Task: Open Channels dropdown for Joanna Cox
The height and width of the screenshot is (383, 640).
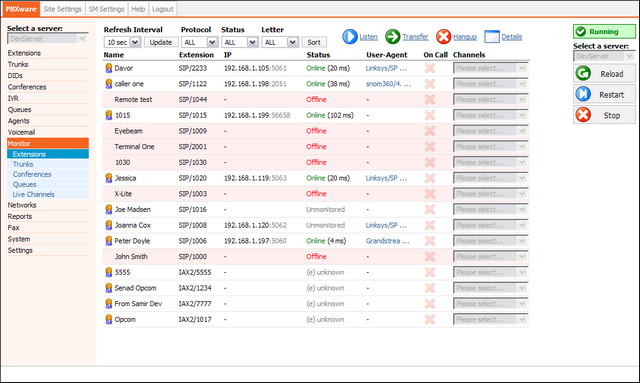Action: pyautogui.click(x=490, y=225)
